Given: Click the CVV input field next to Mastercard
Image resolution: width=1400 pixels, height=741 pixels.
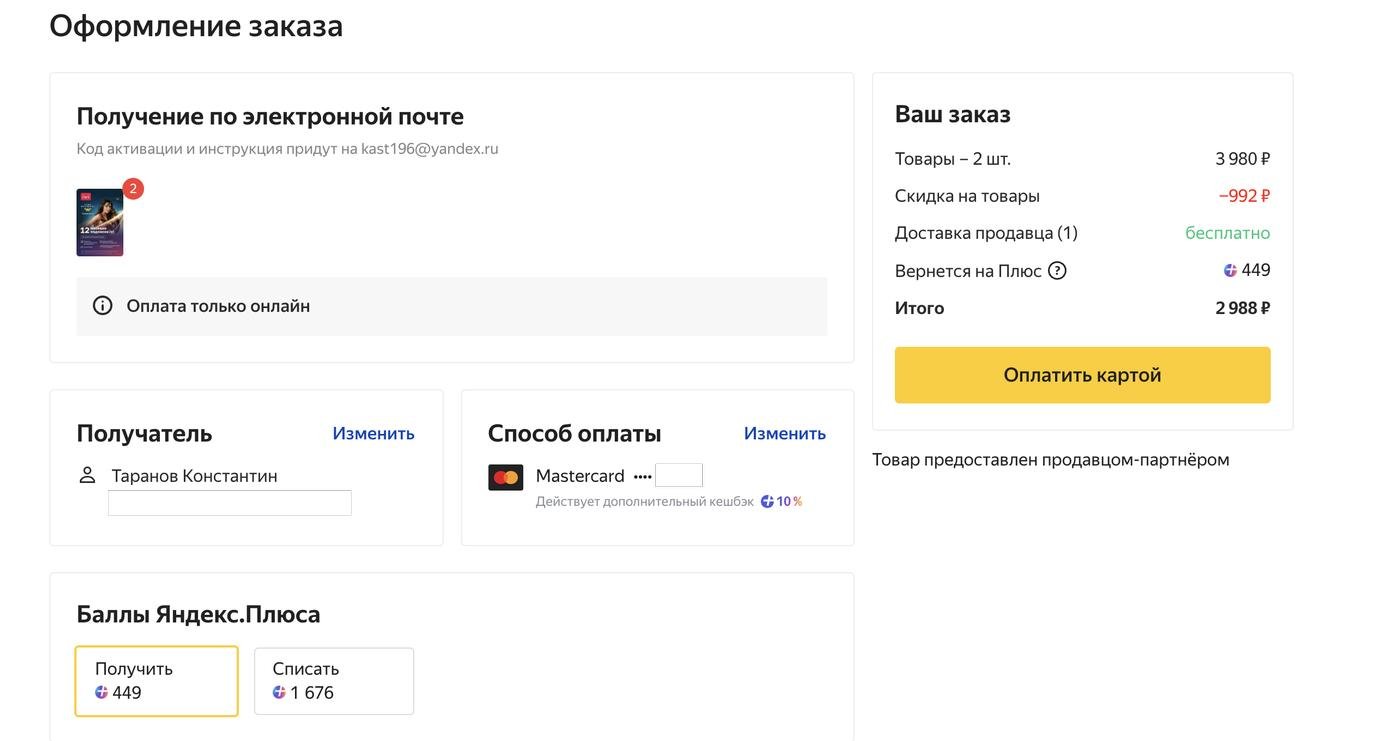Looking at the screenshot, I should point(679,475).
